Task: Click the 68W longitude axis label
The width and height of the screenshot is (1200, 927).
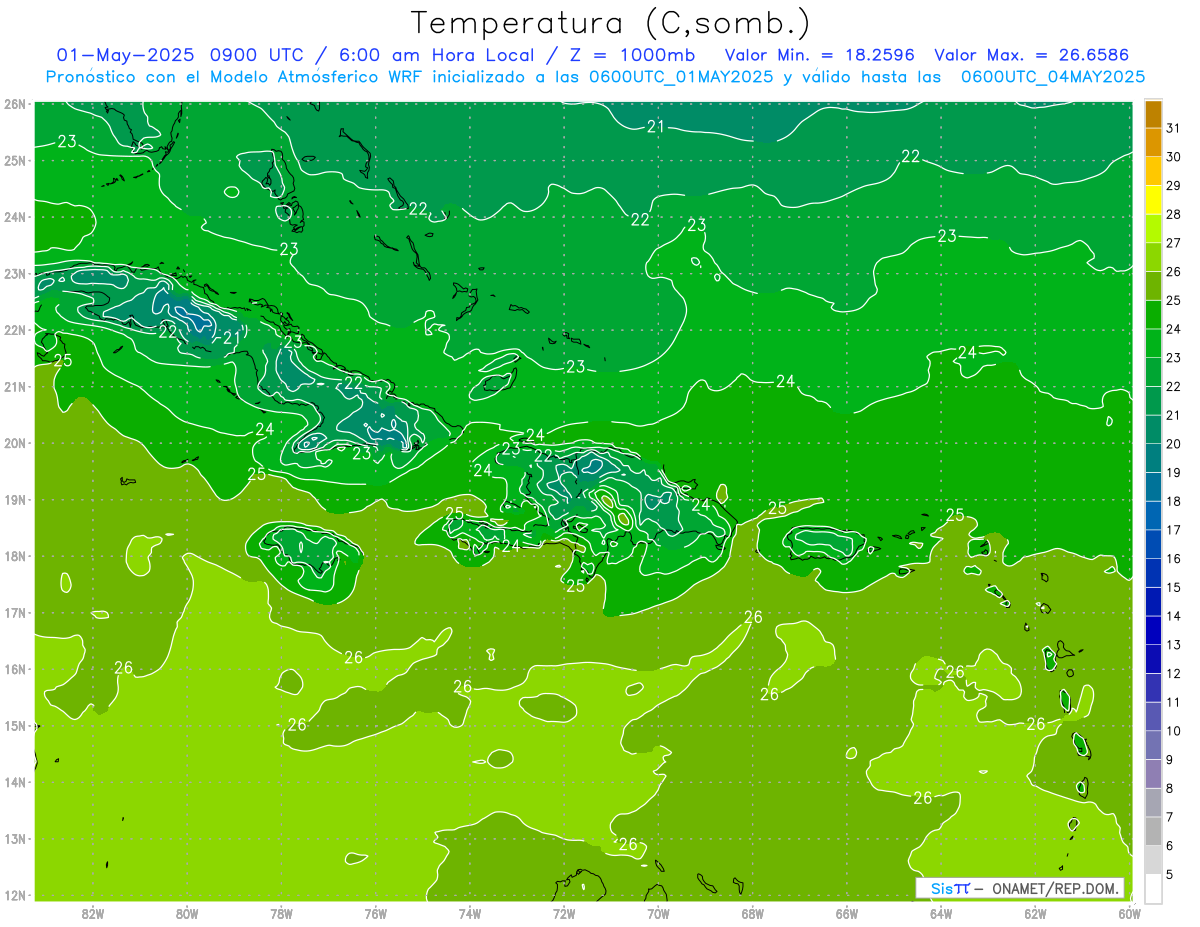Action: point(752,913)
